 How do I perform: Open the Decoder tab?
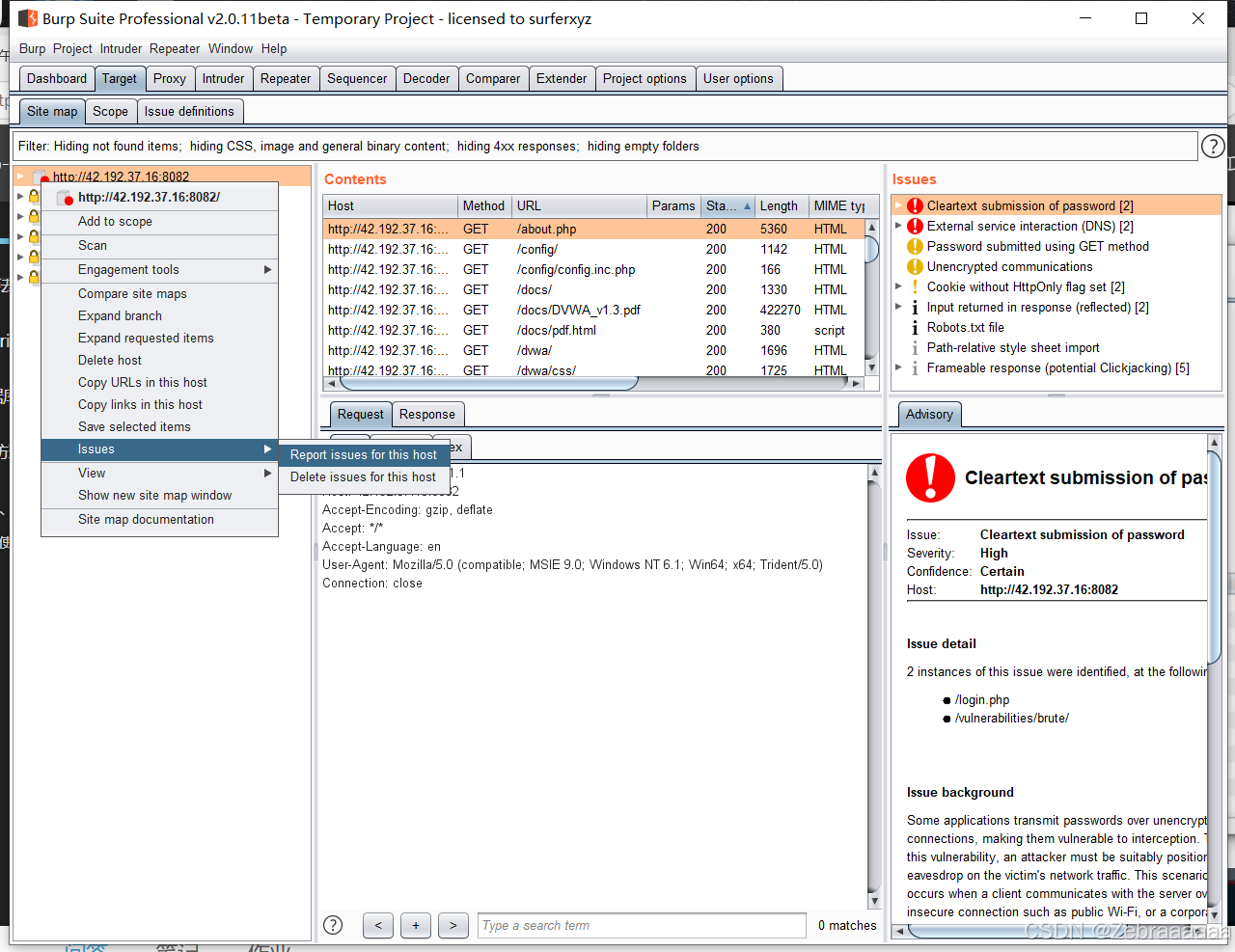coord(426,78)
